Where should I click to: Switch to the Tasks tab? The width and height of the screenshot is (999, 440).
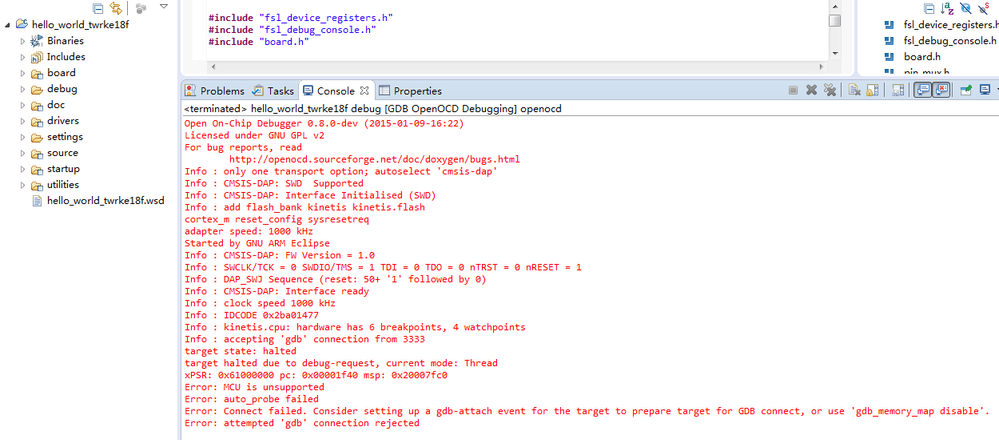(x=273, y=91)
